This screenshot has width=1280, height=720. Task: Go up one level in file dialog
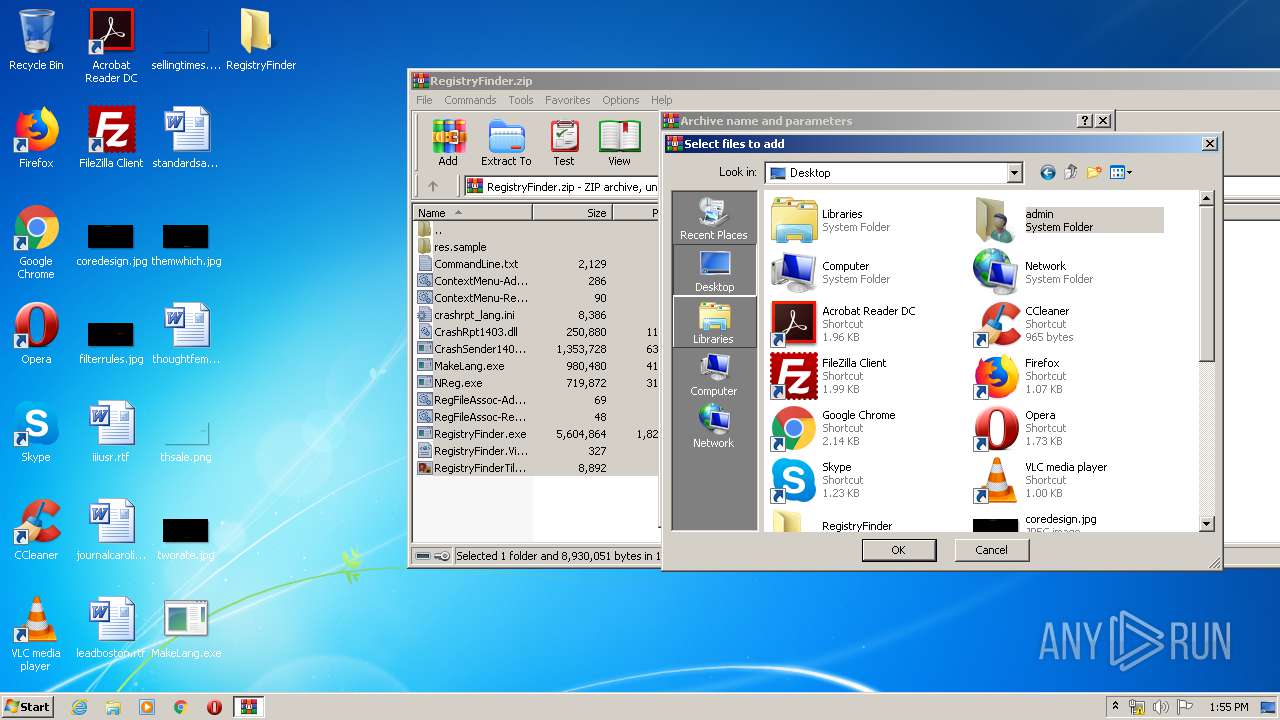click(1071, 172)
